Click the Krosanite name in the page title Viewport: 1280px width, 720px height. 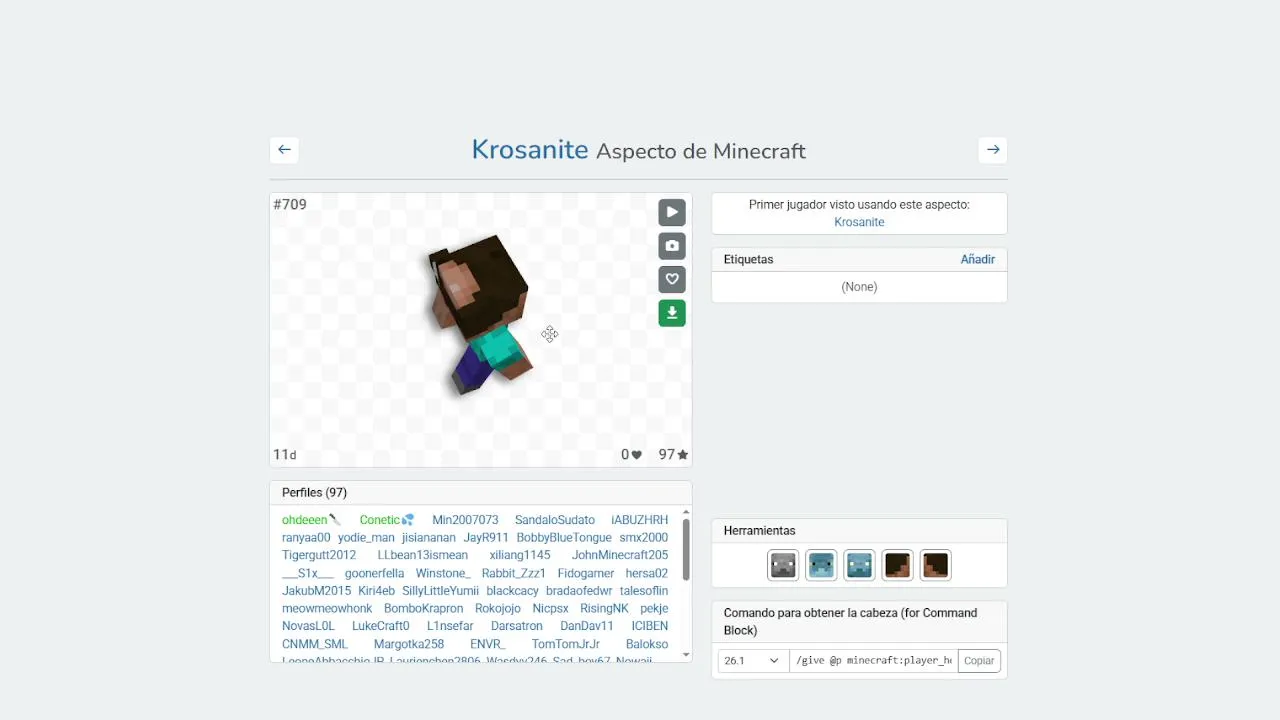(x=530, y=150)
